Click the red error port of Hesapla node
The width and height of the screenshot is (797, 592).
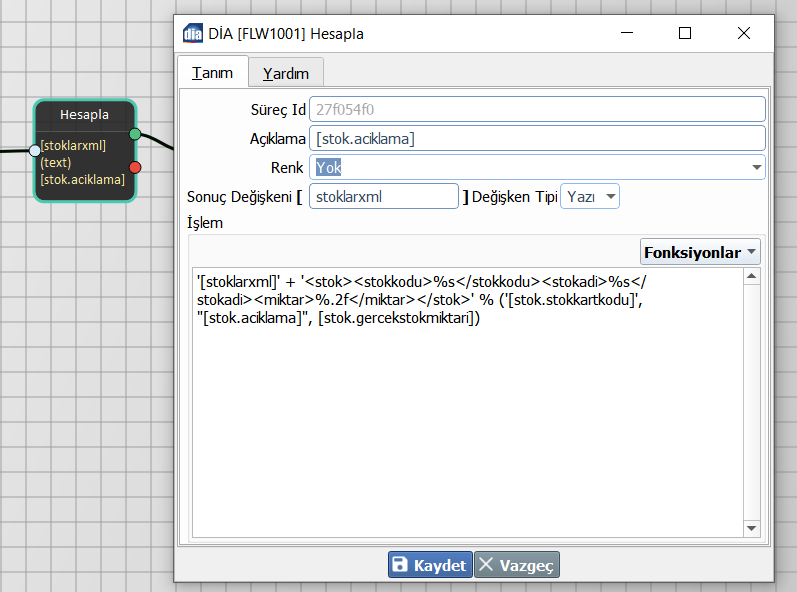pos(135,167)
